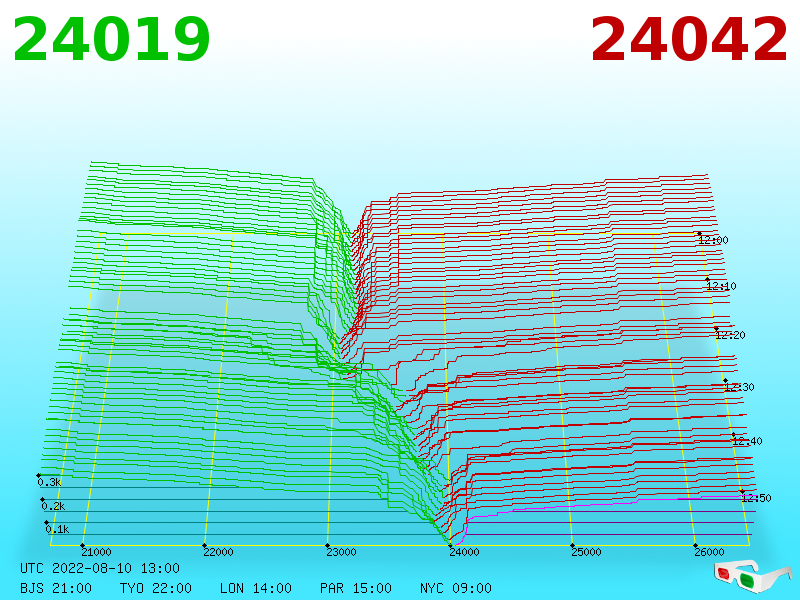The image size is (800, 600).
Task: Click the 23000 price axis label
Action: coord(341,552)
